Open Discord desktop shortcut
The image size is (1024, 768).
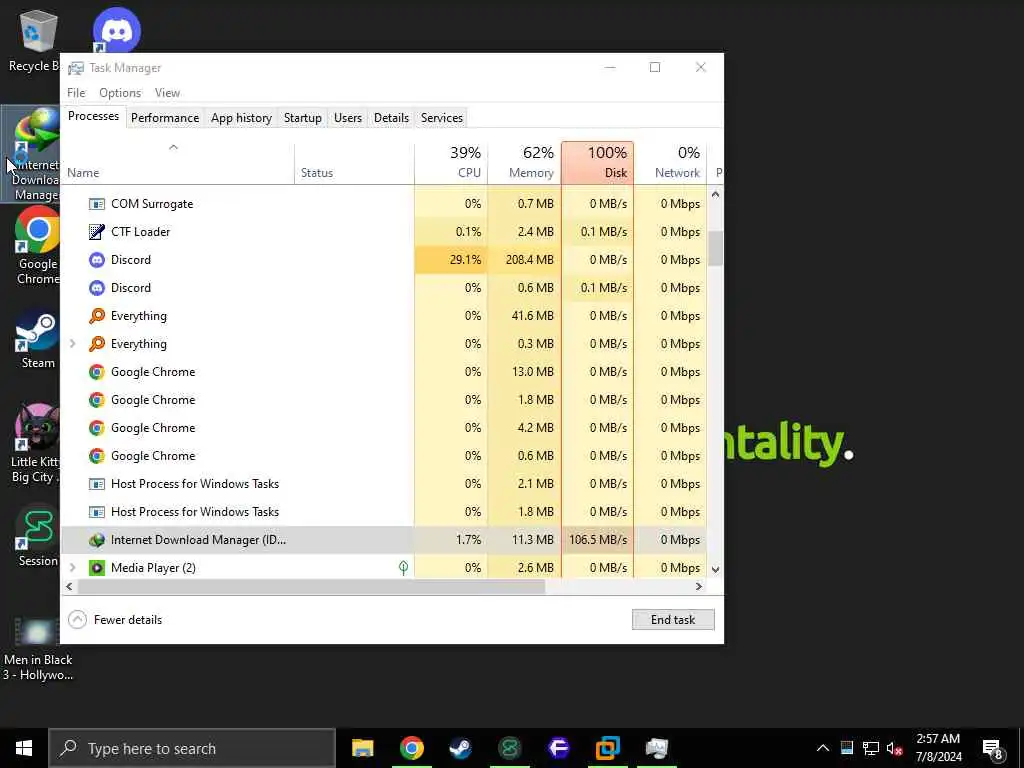(x=116, y=30)
